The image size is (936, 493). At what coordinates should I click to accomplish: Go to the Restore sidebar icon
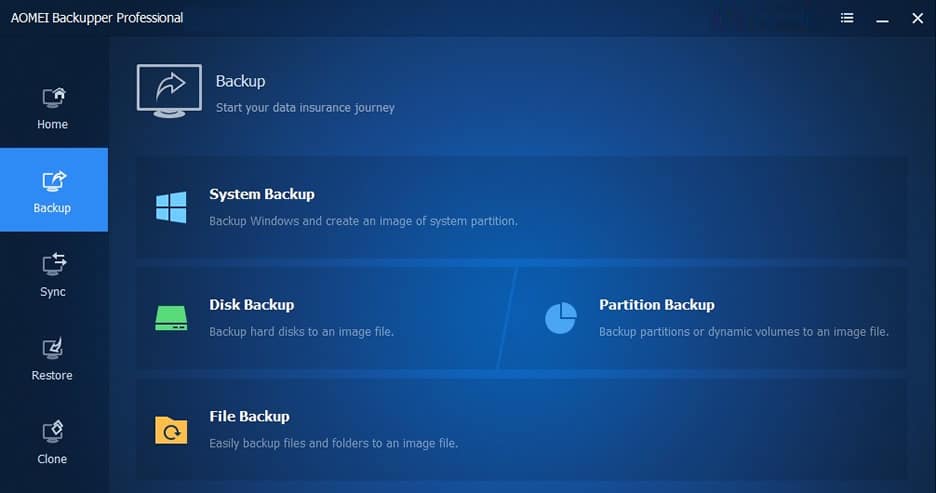(x=53, y=349)
